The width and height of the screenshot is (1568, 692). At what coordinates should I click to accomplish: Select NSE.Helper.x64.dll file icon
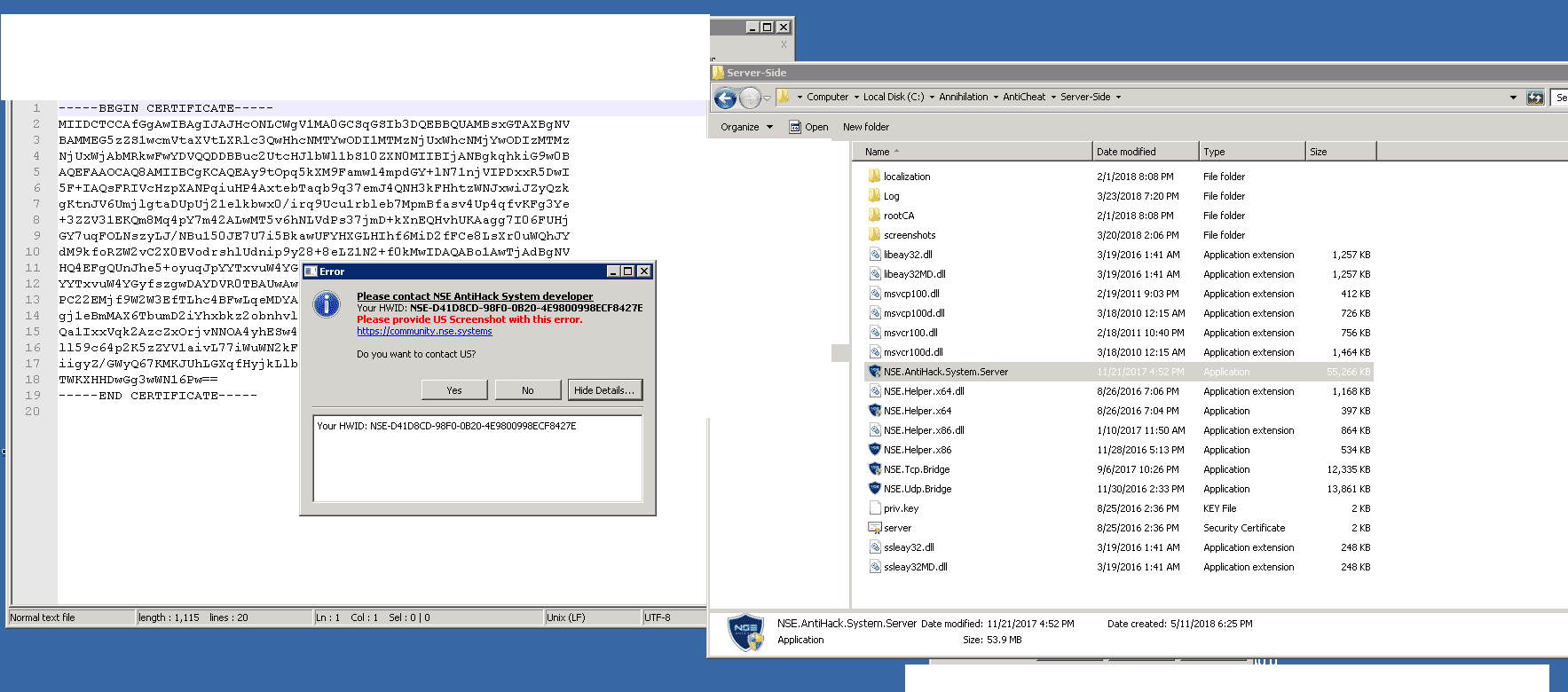pyautogui.click(x=875, y=391)
